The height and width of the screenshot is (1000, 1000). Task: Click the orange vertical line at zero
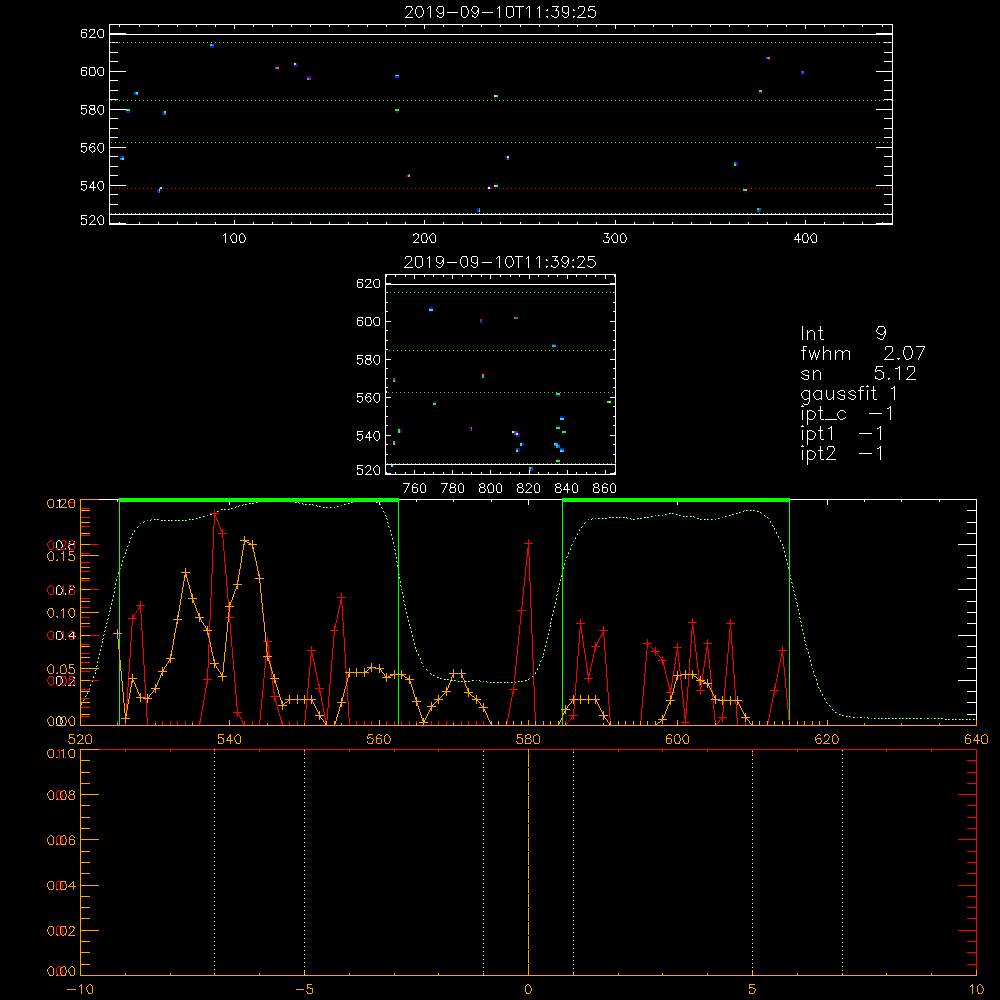(528, 862)
